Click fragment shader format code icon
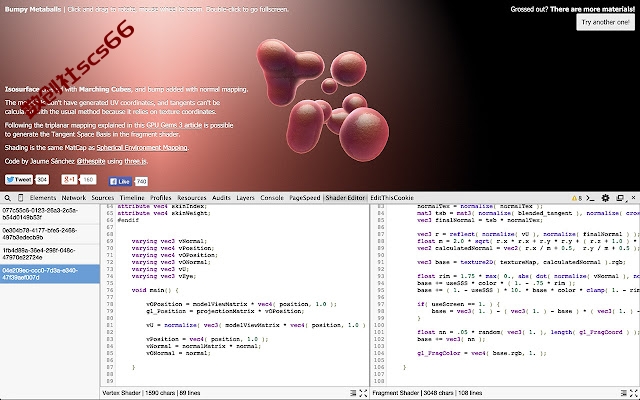This screenshot has width=640, height=400. point(623,393)
